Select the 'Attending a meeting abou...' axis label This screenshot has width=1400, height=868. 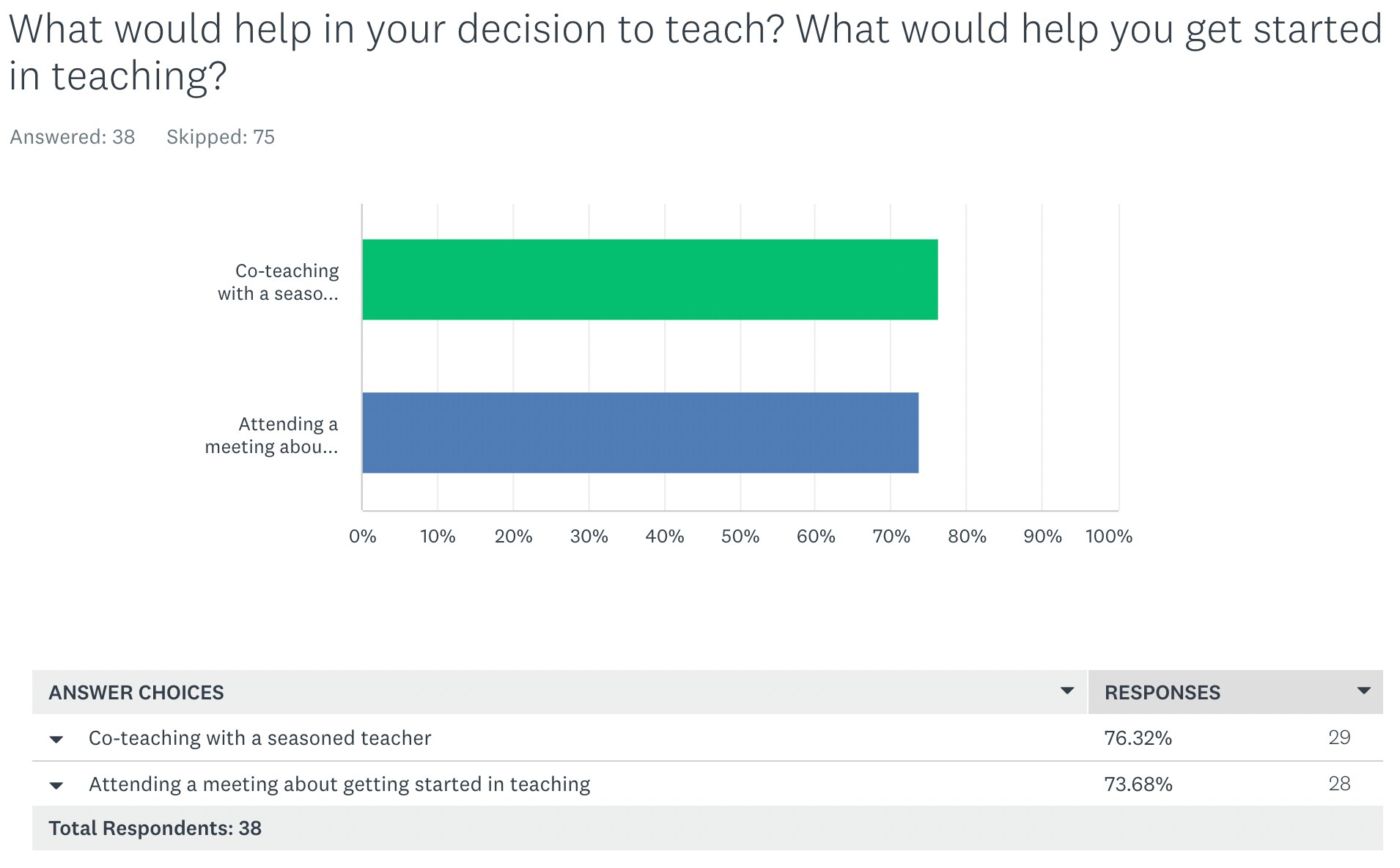coord(272,435)
